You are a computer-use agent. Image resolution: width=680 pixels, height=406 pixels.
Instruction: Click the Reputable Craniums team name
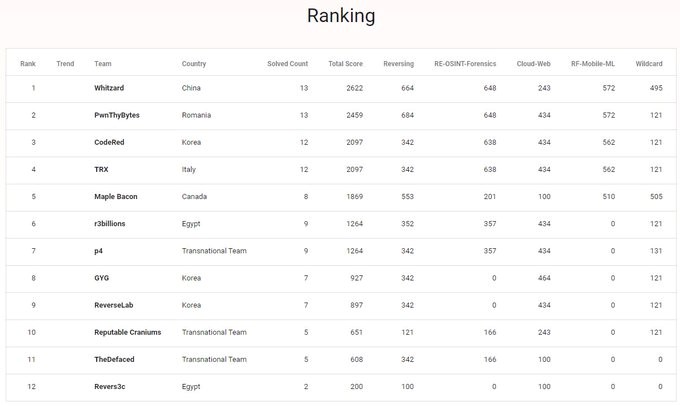pos(127,332)
